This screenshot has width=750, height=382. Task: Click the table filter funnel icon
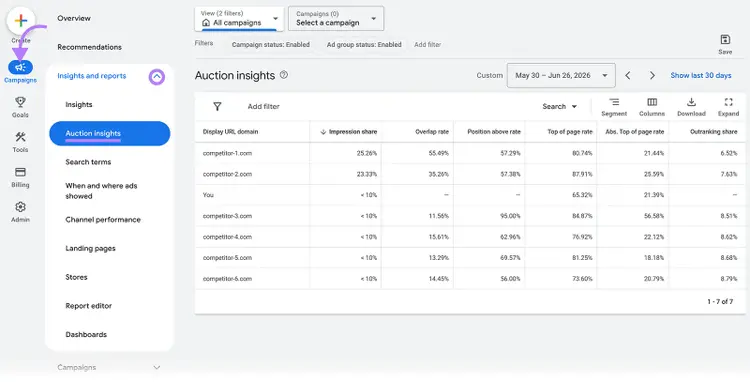point(217,106)
